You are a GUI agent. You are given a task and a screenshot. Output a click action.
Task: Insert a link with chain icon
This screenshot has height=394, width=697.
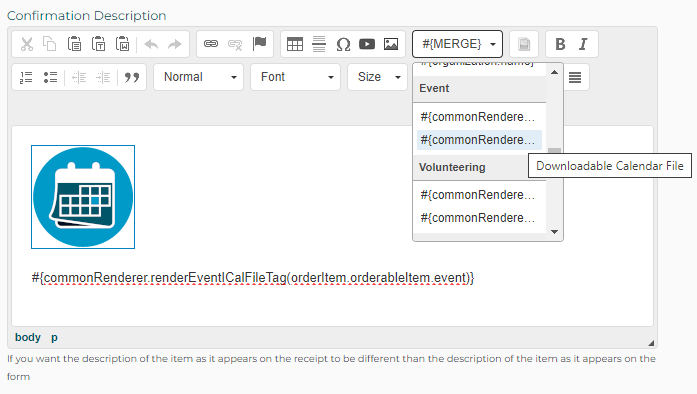(x=211, y=44)
